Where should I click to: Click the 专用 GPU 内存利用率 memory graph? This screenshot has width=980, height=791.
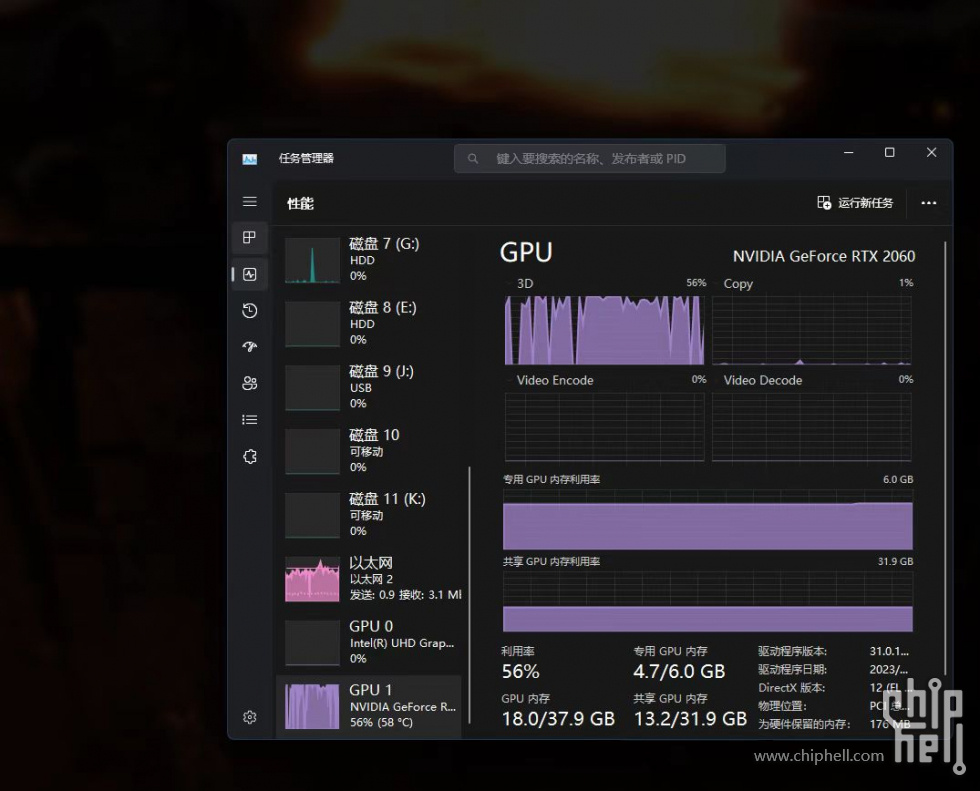click(x=708, y=519)
